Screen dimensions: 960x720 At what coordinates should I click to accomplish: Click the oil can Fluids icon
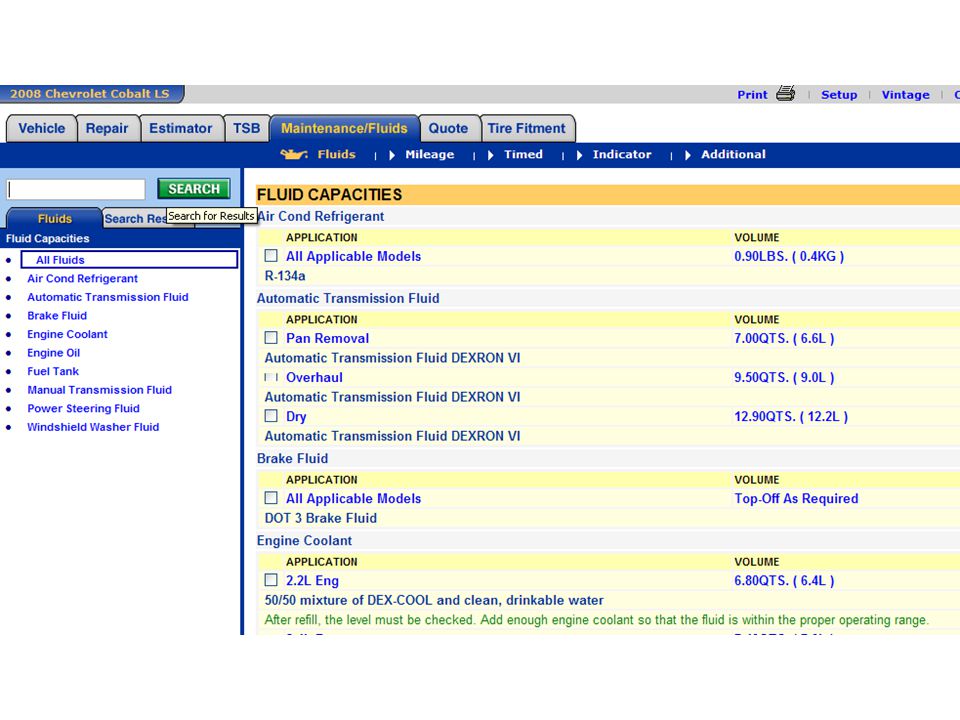click(x=294, y=154)
